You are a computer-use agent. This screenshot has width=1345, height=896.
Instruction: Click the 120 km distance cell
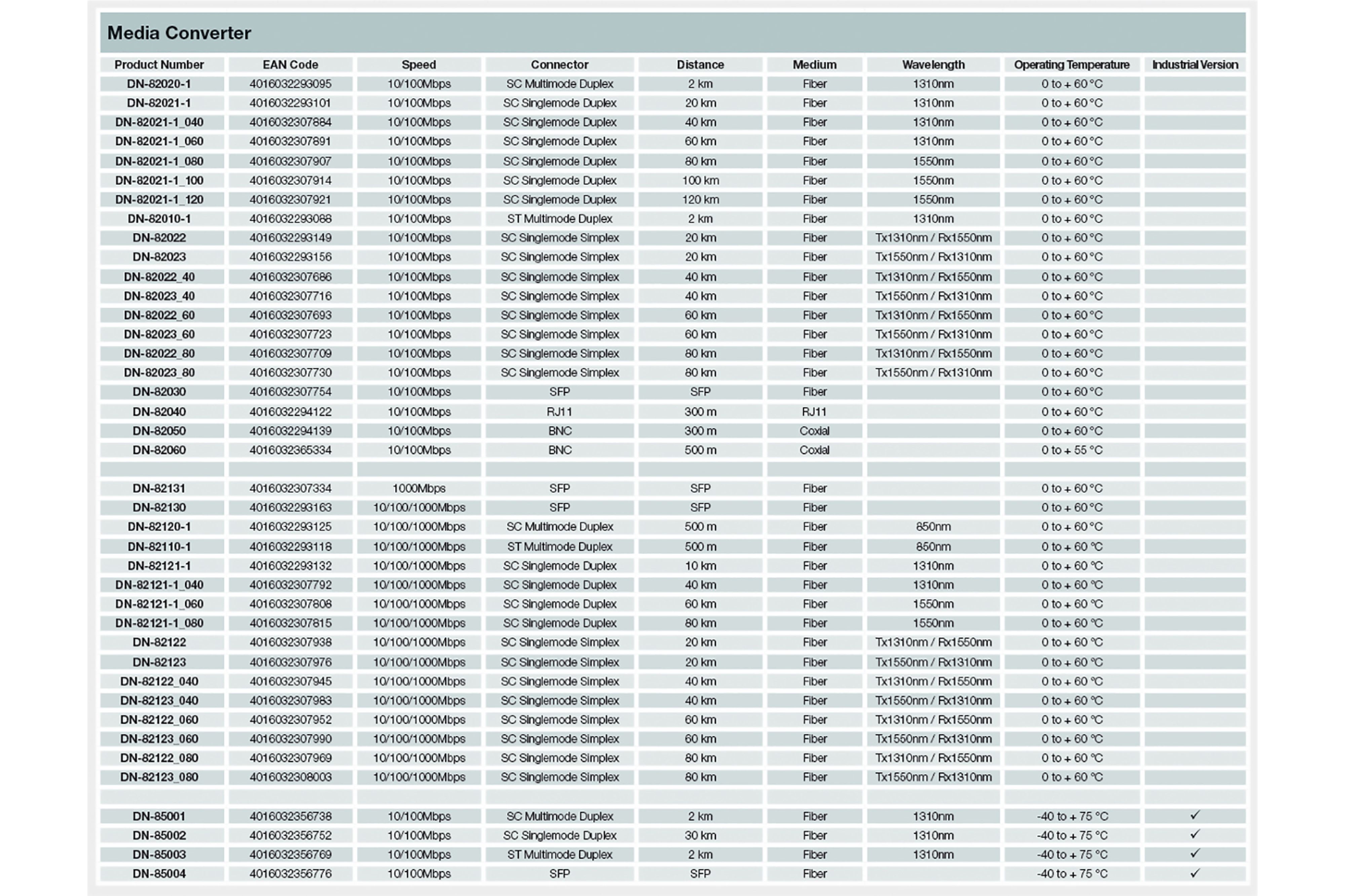700,200
